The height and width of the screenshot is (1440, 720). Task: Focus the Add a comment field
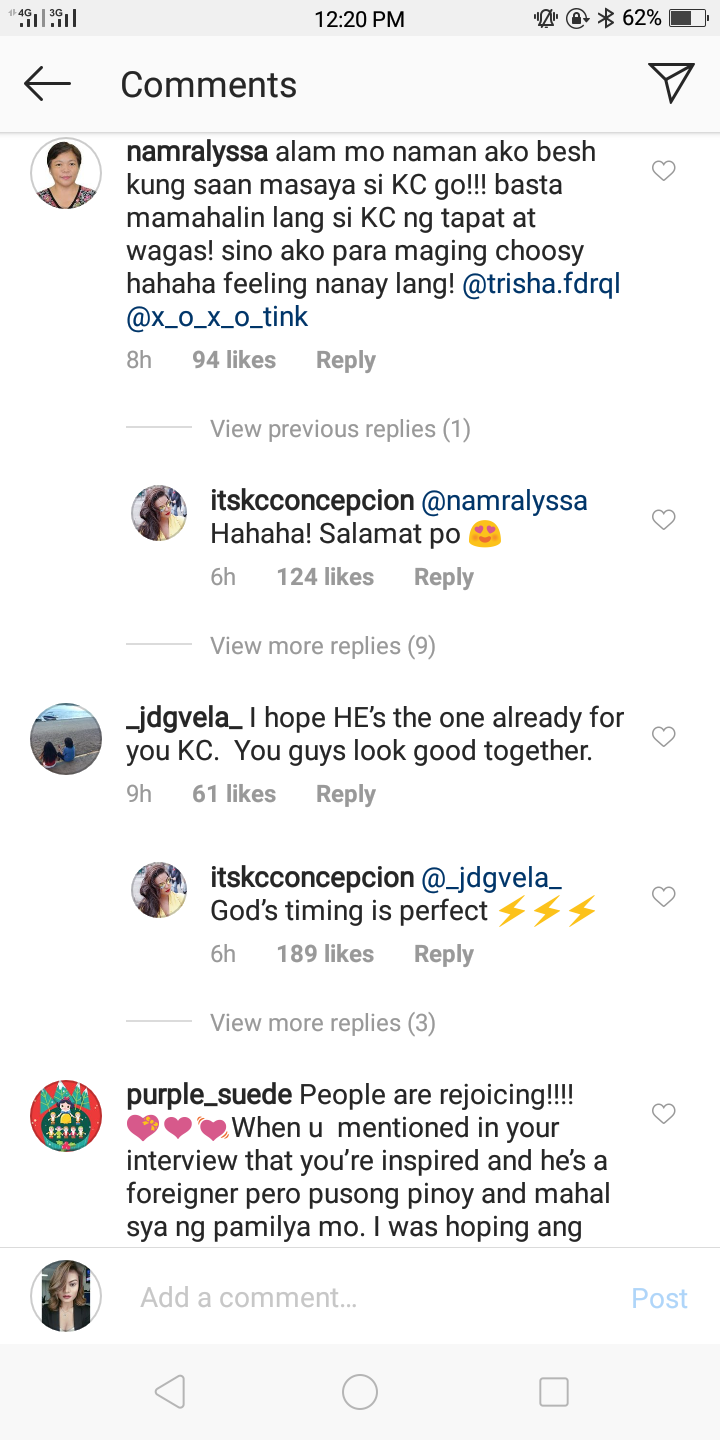370,1297
